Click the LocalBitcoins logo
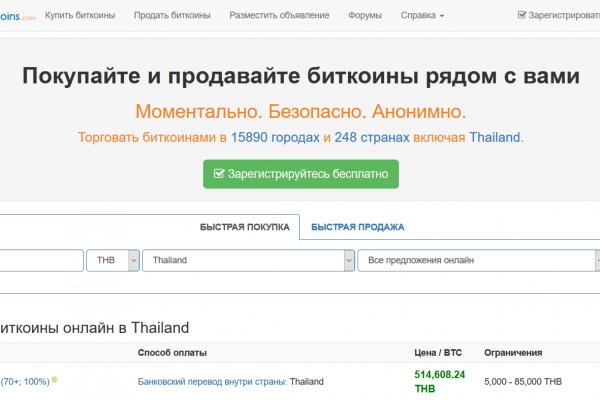This screenshot has width=600, height=400. (16, 15)
